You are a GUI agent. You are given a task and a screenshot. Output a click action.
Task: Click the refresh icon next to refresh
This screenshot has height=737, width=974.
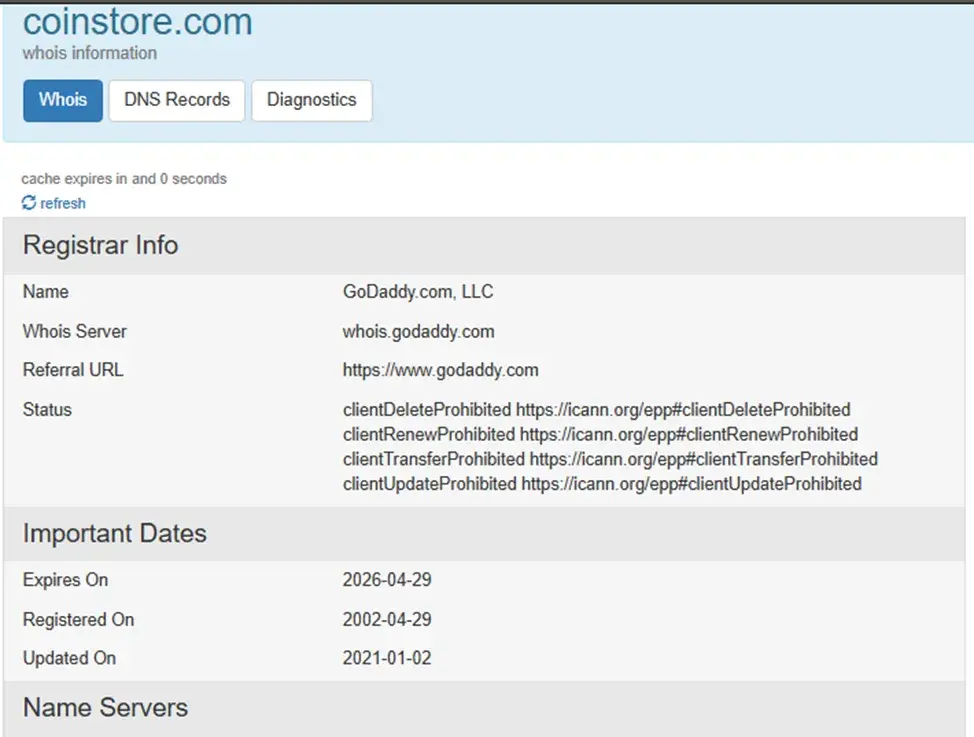point(29,203)
